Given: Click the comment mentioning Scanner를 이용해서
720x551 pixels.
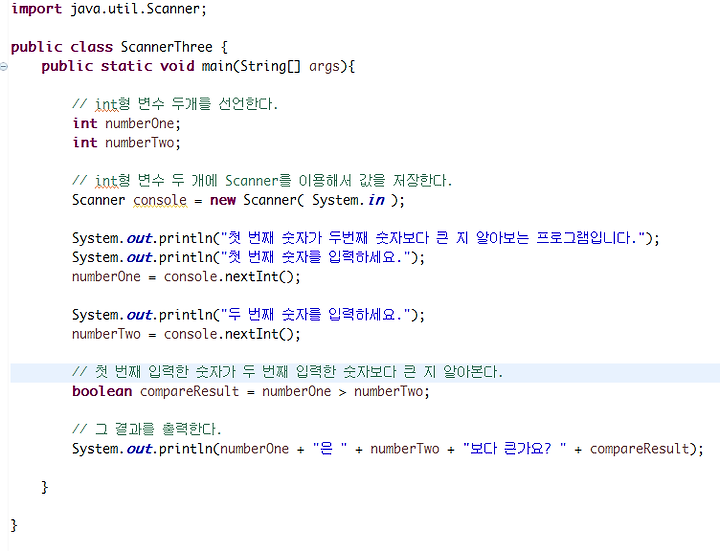Looking at the screenshot, I should coord(262,181).
